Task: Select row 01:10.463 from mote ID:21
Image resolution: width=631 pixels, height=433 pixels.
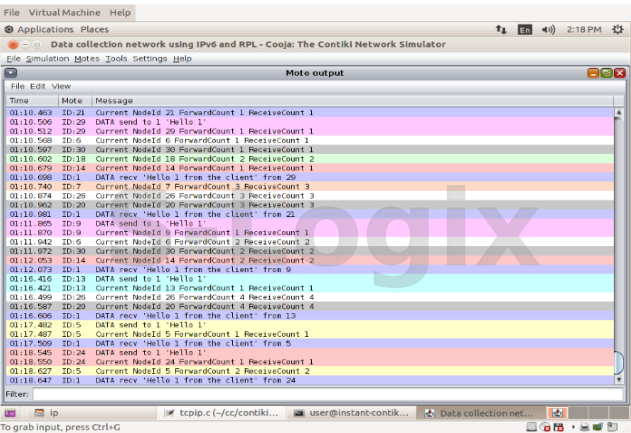Action: pyautogui.click(x=310, y=113)
